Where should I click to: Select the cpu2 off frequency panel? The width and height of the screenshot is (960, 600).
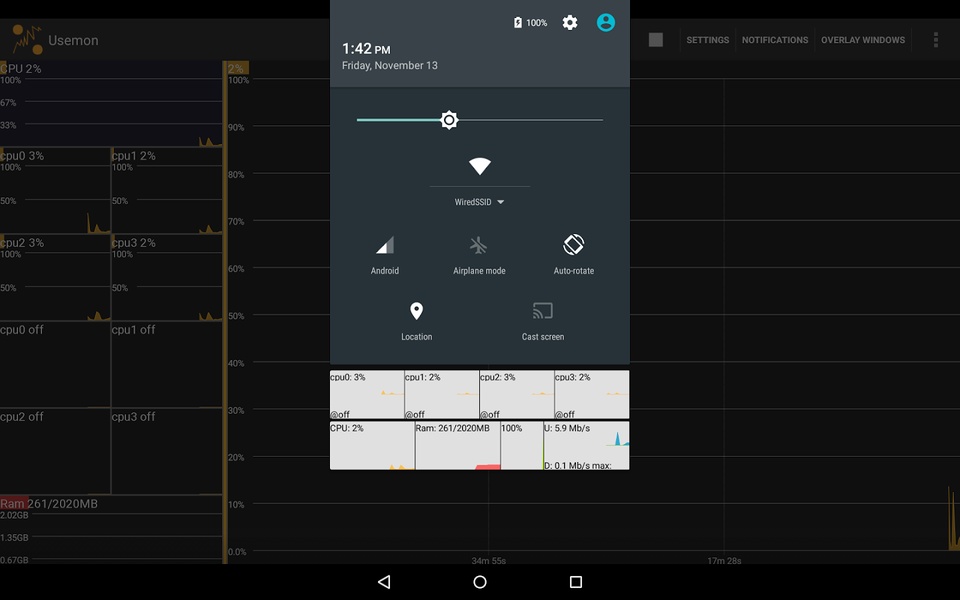[x=55, y=452]
